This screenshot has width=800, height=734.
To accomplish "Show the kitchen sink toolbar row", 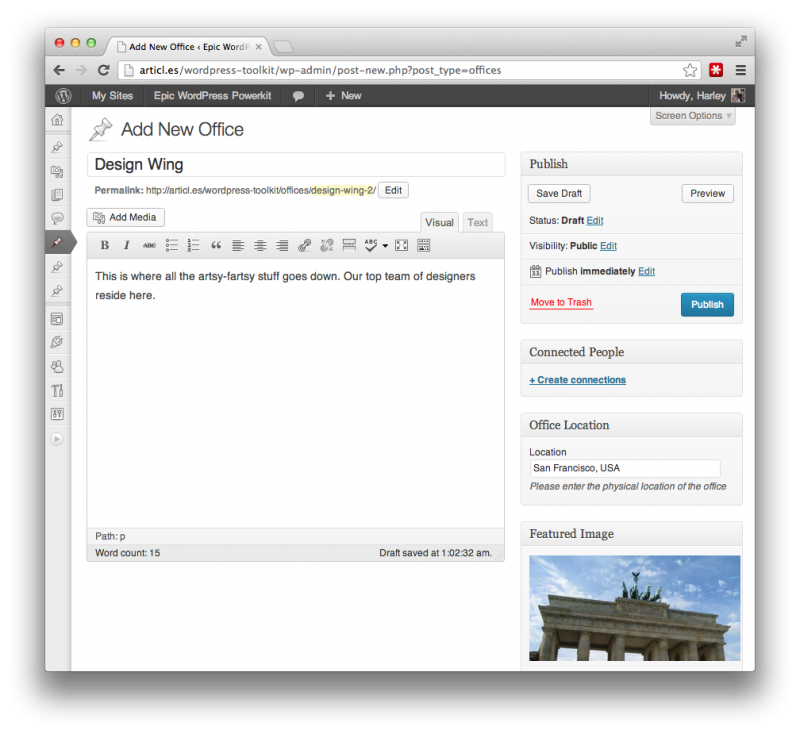I will (x=423, y=245).
